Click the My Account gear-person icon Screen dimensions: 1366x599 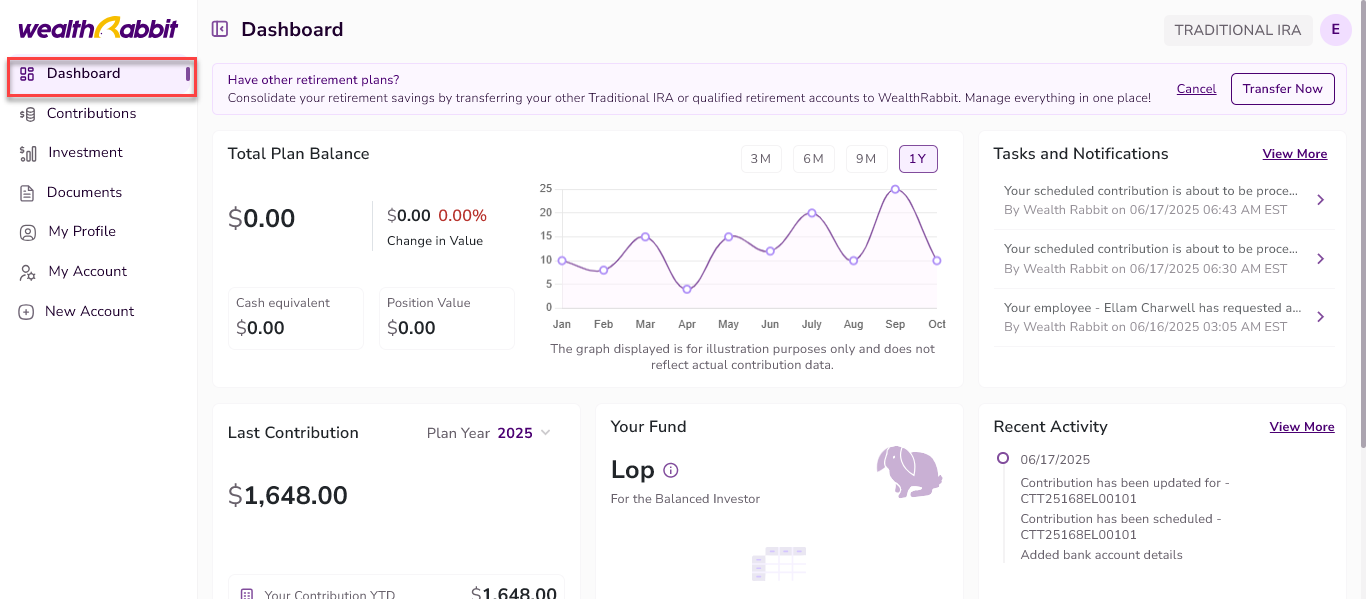pyautogui.click(x=27, y=272)
